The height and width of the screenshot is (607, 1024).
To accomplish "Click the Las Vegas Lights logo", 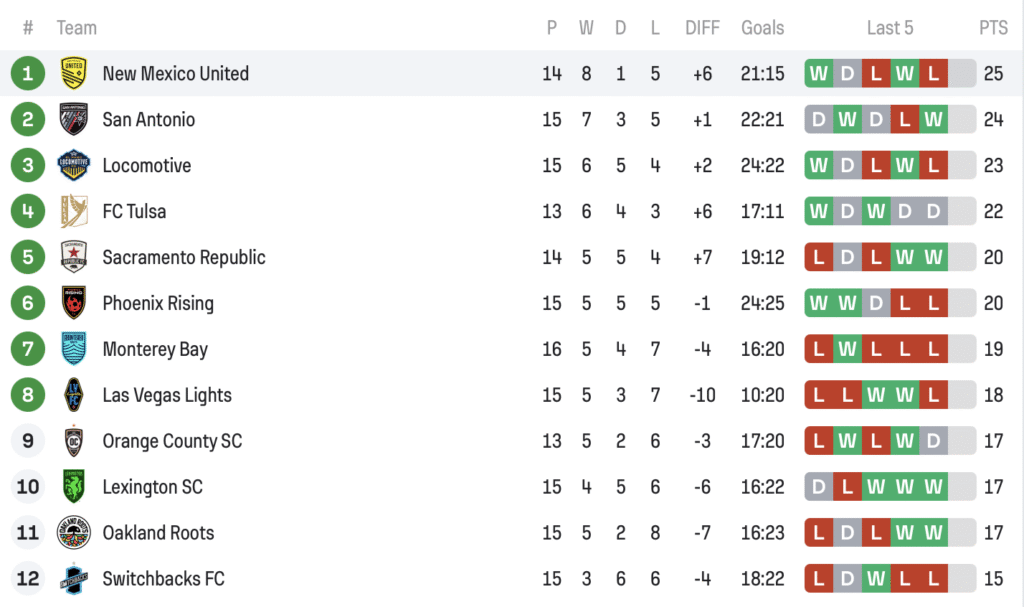I will tap(74, 395).
